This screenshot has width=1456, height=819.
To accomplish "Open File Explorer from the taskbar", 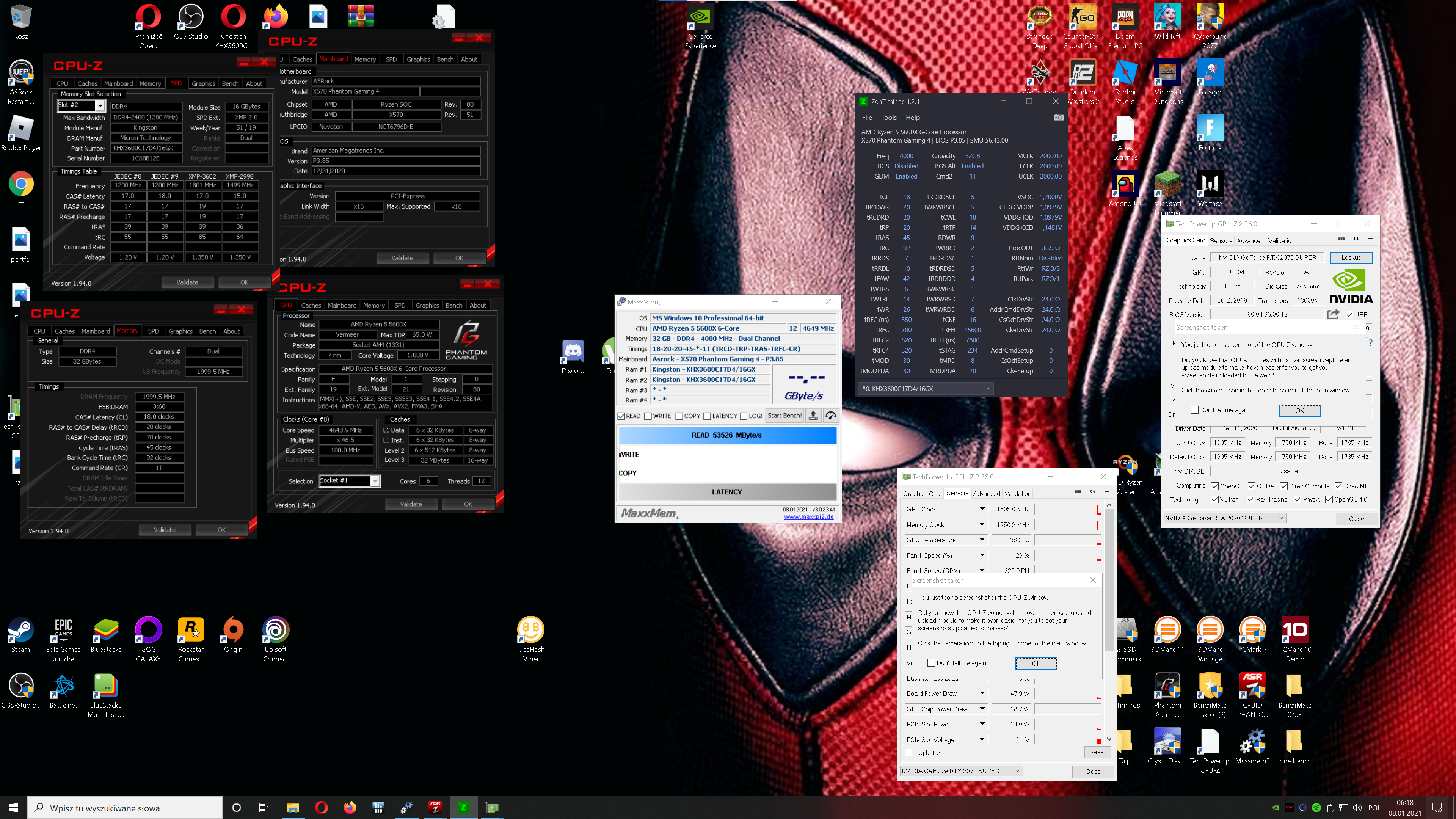I will coord(293,808).
